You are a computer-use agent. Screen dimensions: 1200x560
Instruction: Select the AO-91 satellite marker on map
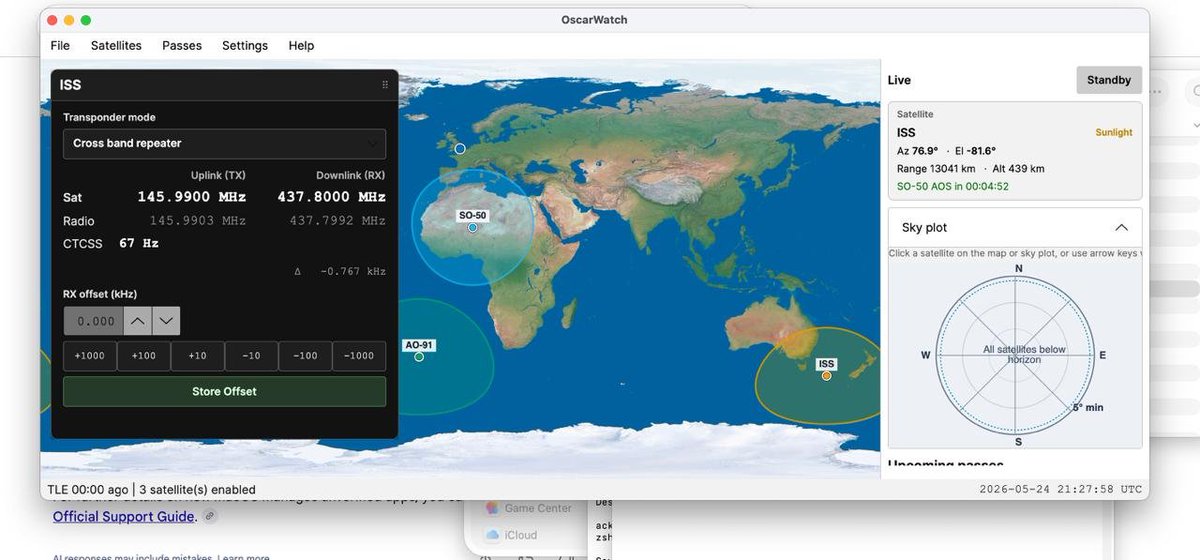(x=419, y=356)
